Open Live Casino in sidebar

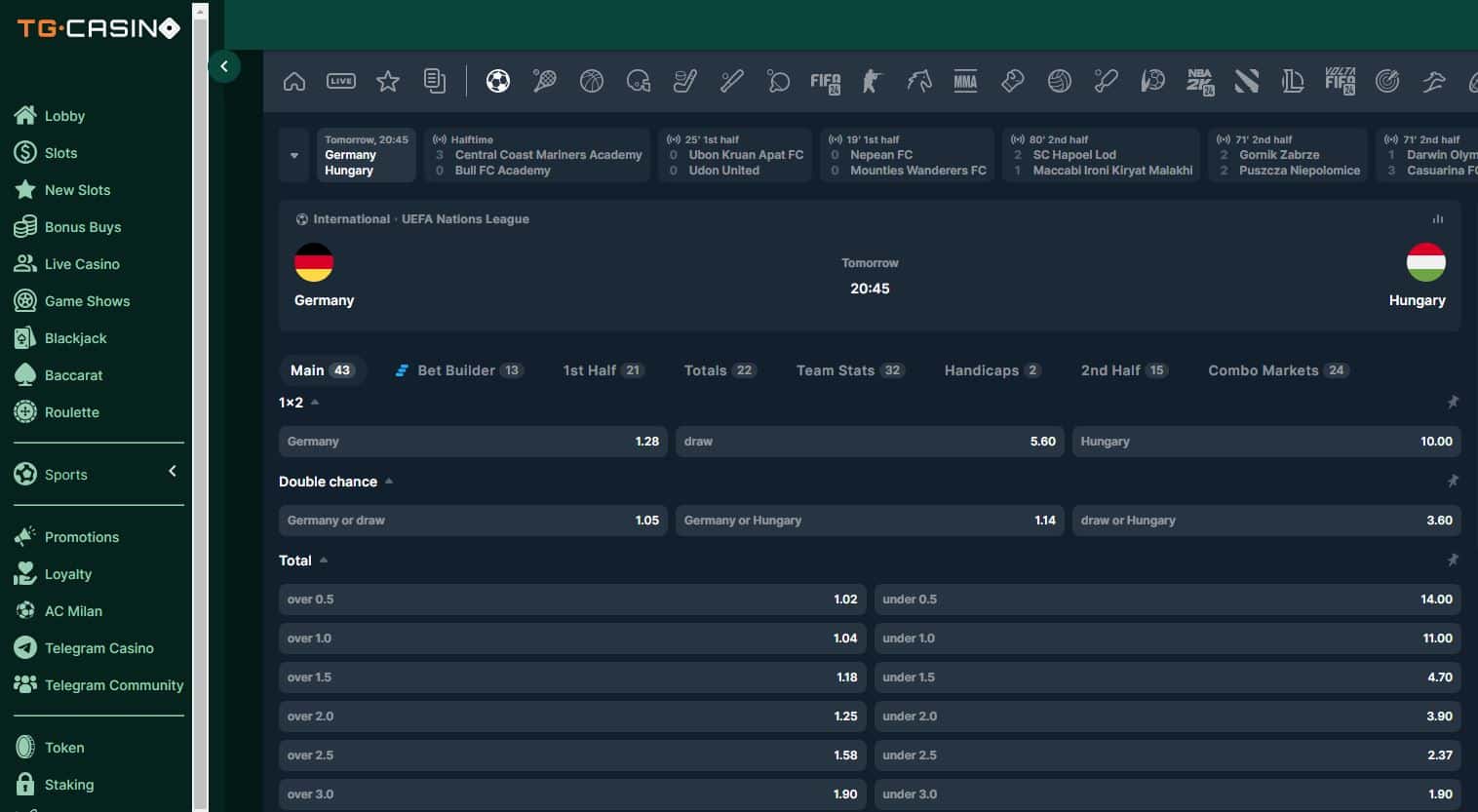82,264
